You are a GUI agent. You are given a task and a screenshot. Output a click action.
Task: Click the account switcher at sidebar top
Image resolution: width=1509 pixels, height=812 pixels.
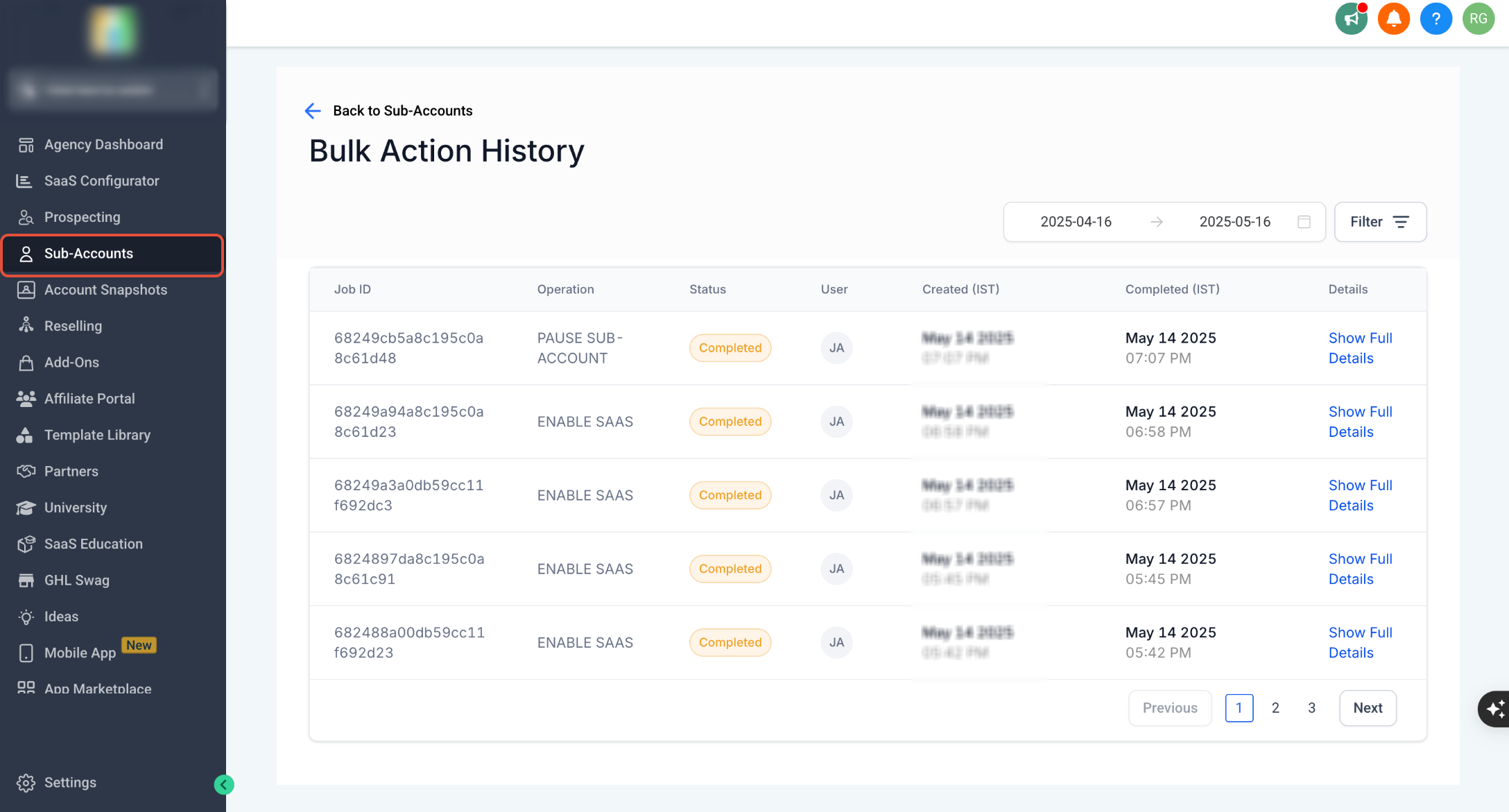(113, 90)
